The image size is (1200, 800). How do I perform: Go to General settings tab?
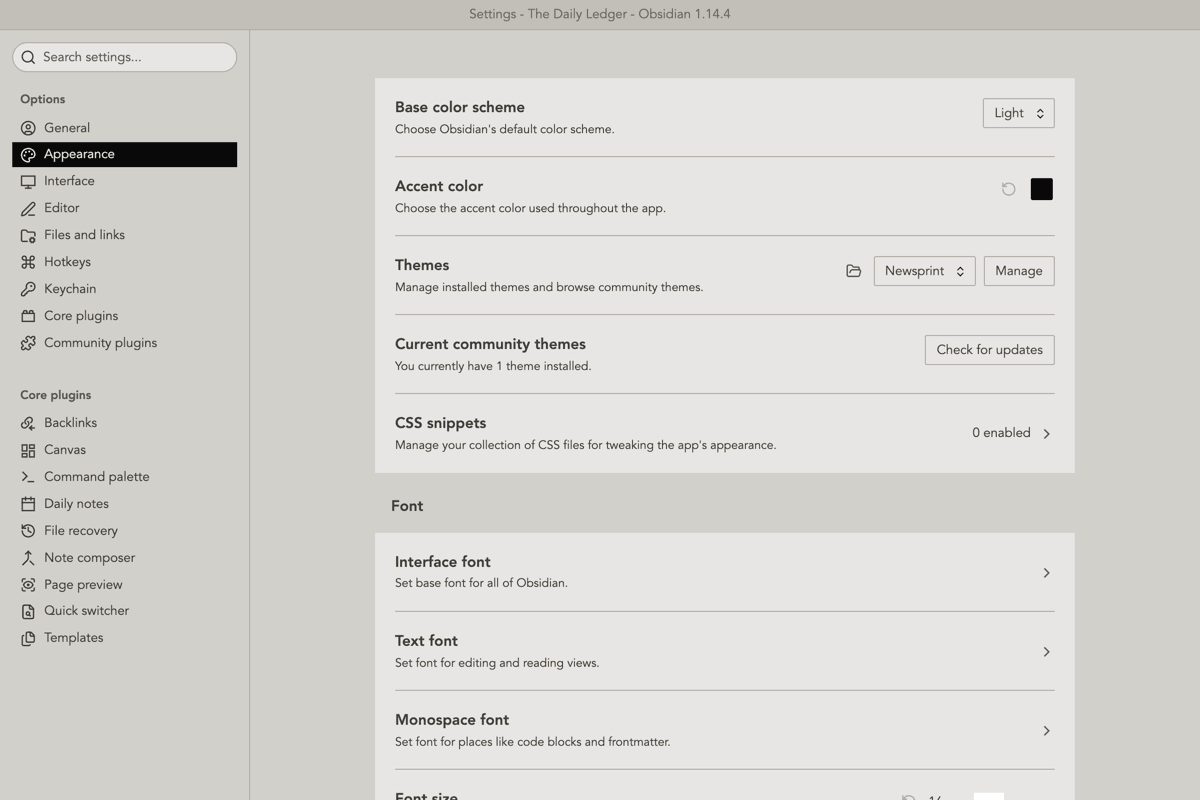124,128
